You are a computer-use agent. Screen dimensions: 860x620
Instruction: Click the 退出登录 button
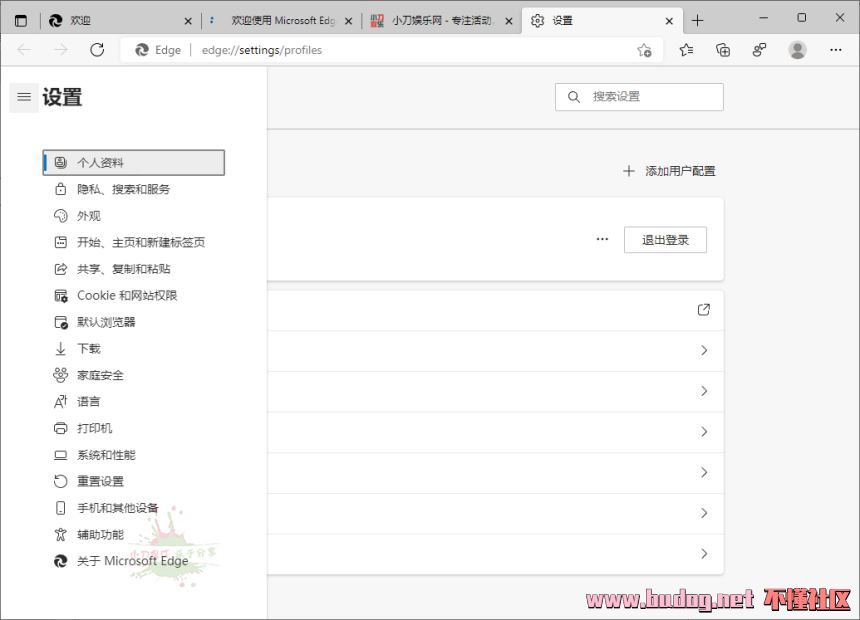click(x=665, y=239)
